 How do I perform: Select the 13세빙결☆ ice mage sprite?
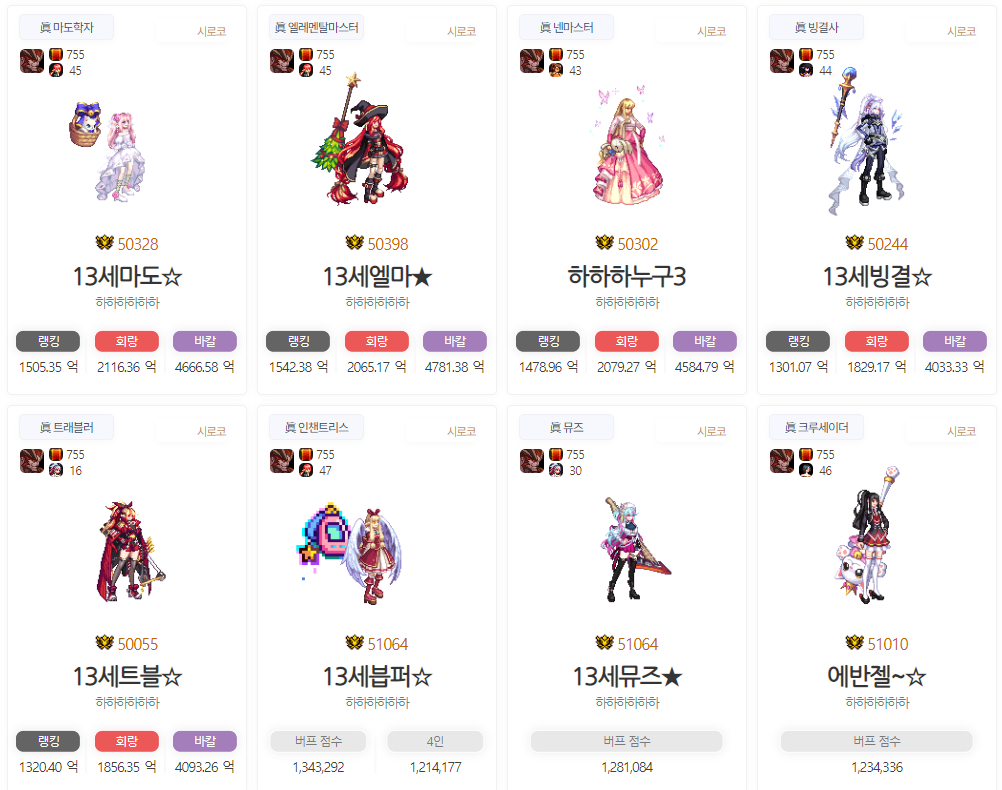point(867,141)
